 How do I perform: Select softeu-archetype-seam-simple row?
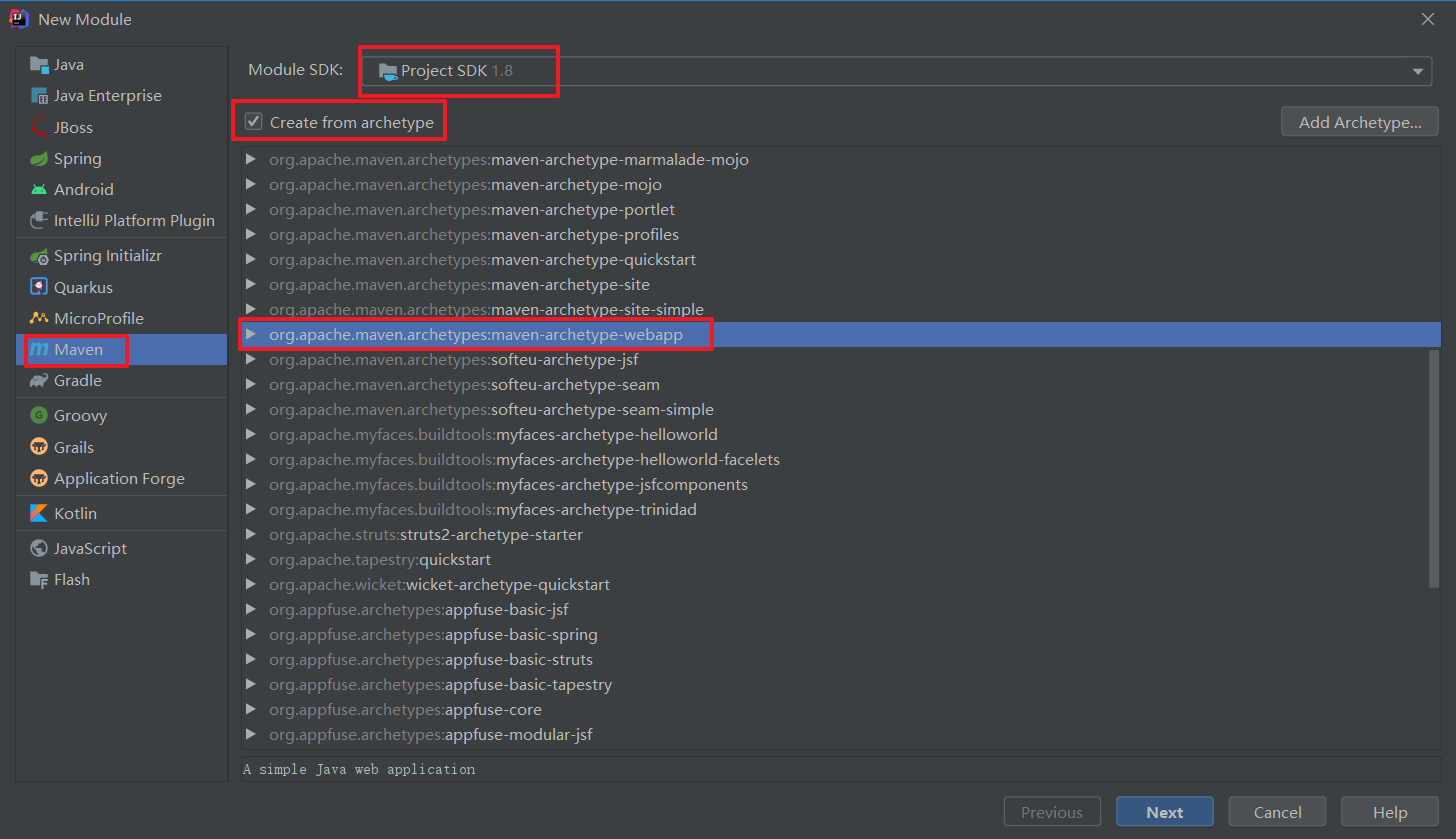pos(841,410)
